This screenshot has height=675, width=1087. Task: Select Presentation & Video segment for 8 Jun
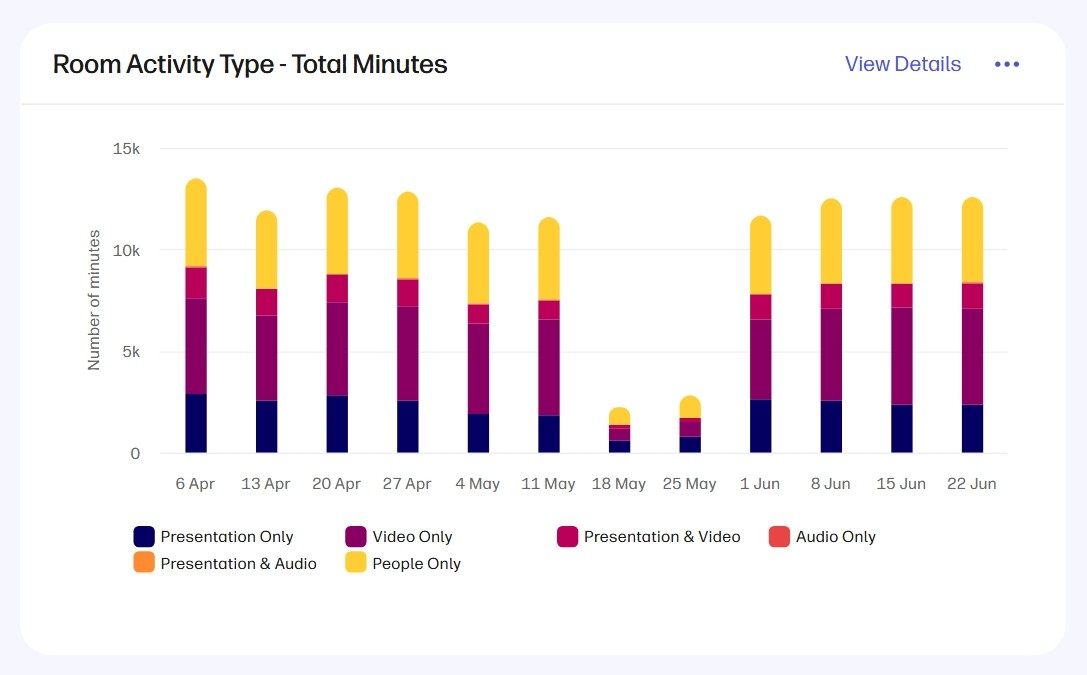(x=831, y=296)
